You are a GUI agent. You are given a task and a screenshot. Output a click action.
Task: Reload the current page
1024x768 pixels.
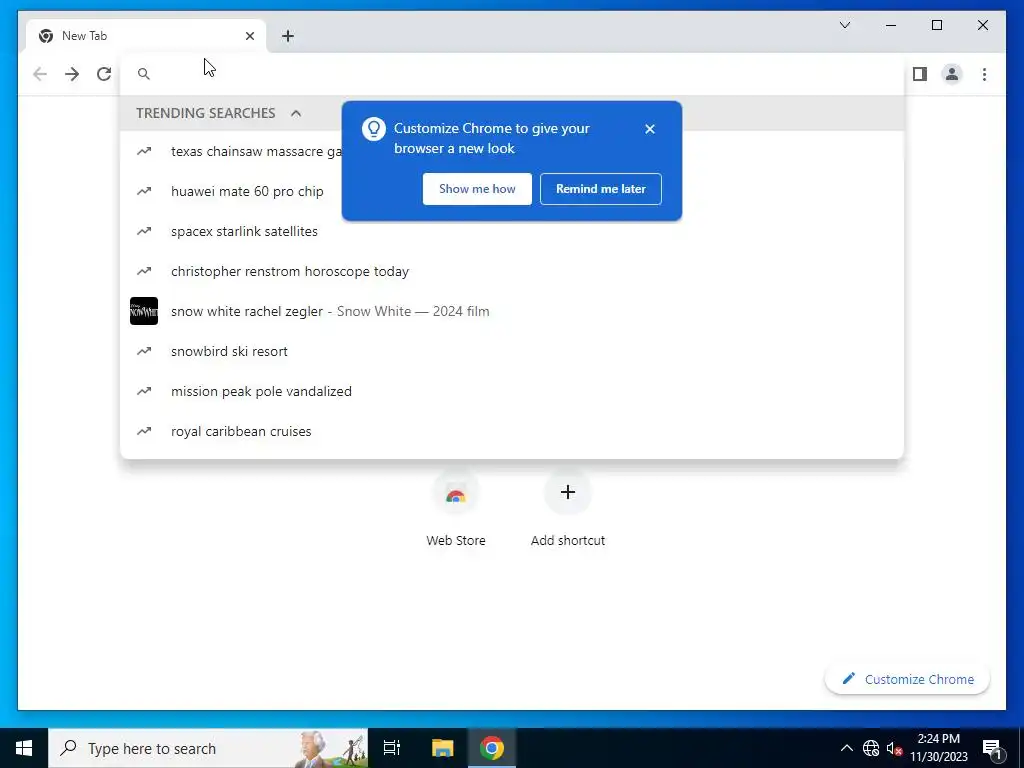104,74
